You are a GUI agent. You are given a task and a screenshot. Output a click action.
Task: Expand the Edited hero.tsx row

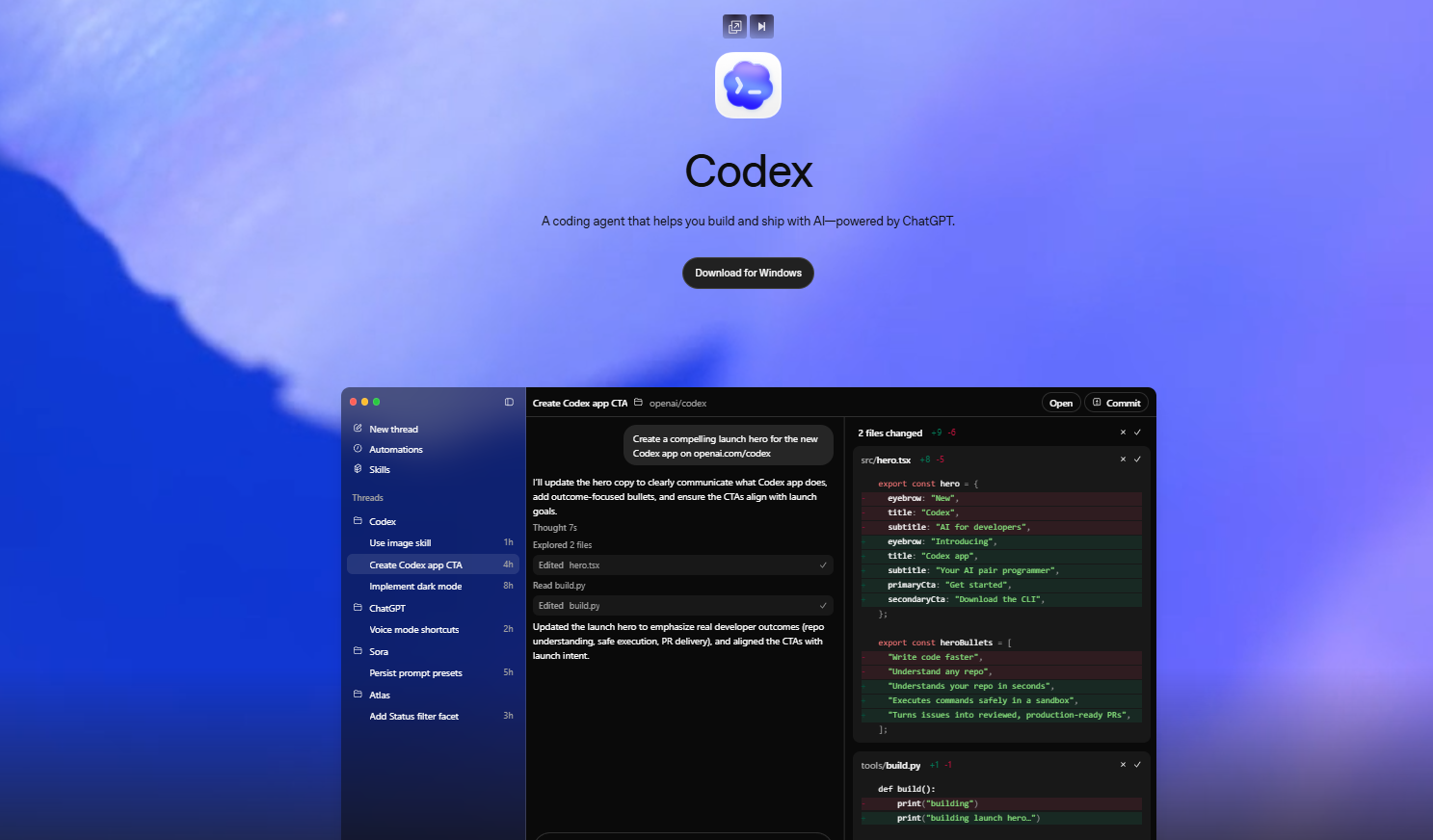(683, 565)
